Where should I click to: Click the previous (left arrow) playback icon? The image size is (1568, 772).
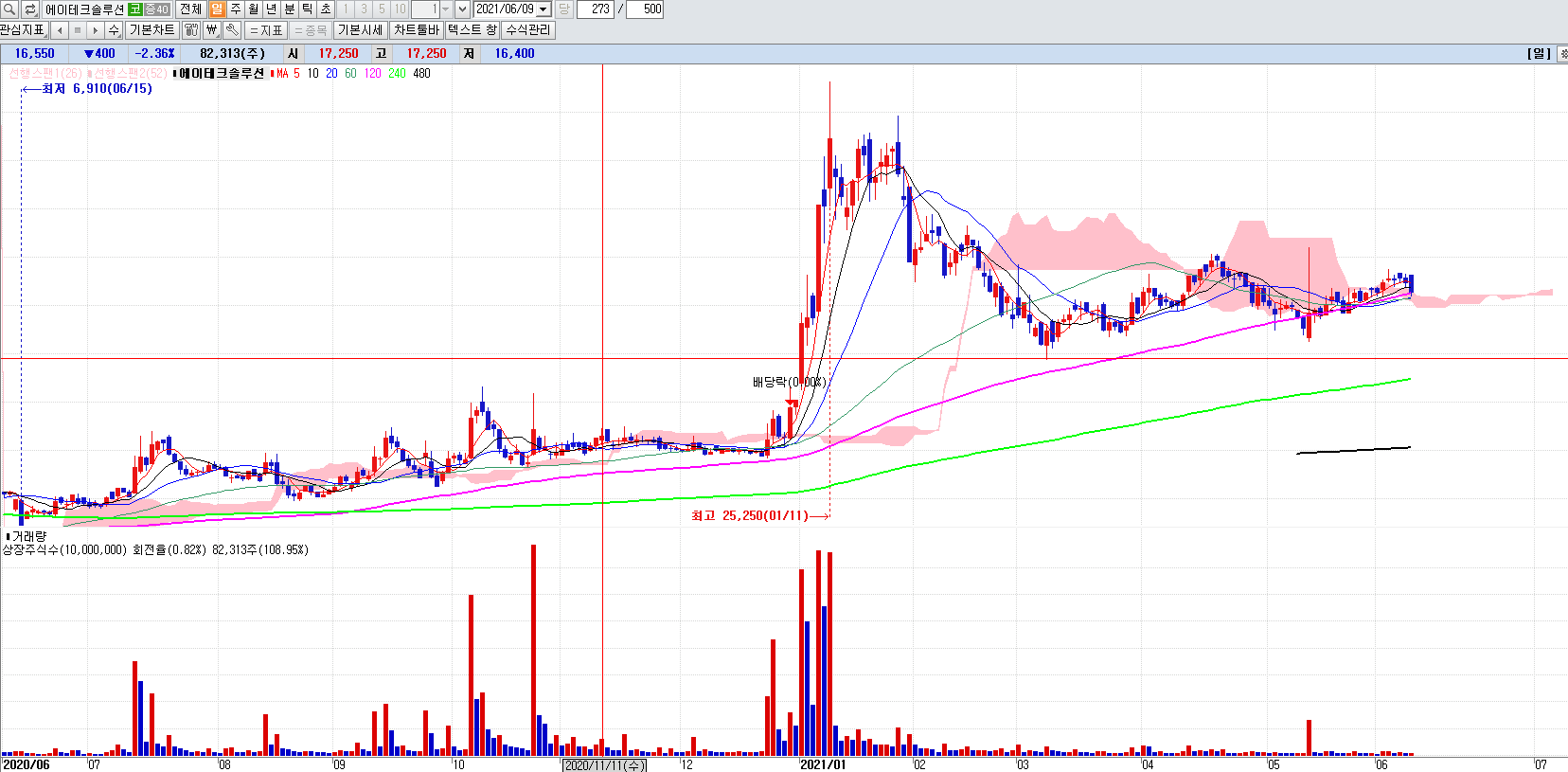coord(60,30)
